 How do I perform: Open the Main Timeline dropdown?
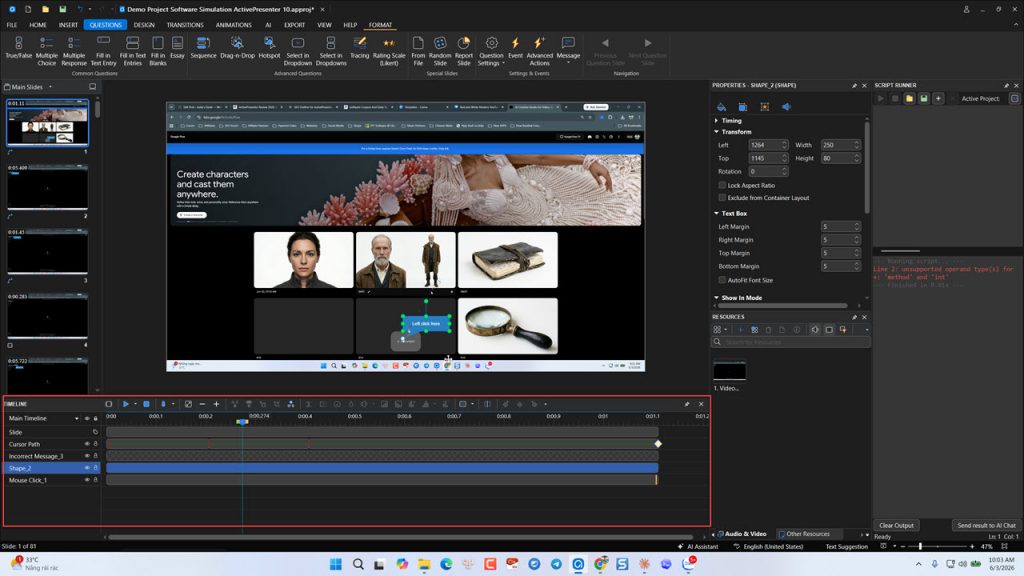pos(76,419)
